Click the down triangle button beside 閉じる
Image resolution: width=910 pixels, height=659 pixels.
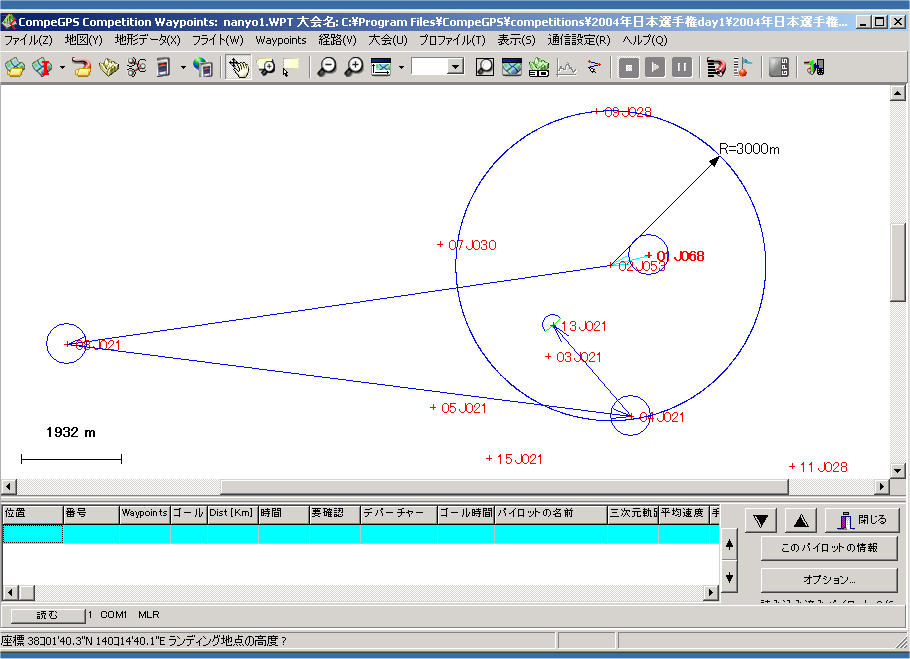coord(761,520)
